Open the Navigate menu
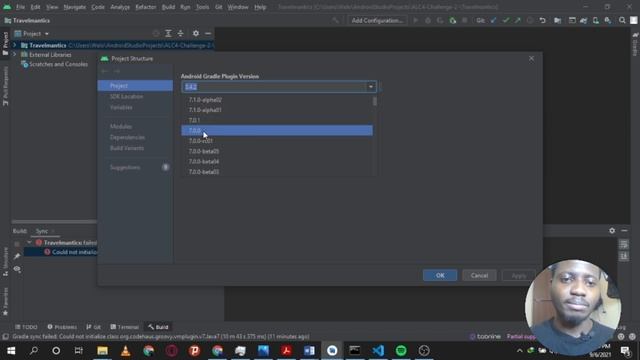The image size is (640, 360). [x=75, y=7]
